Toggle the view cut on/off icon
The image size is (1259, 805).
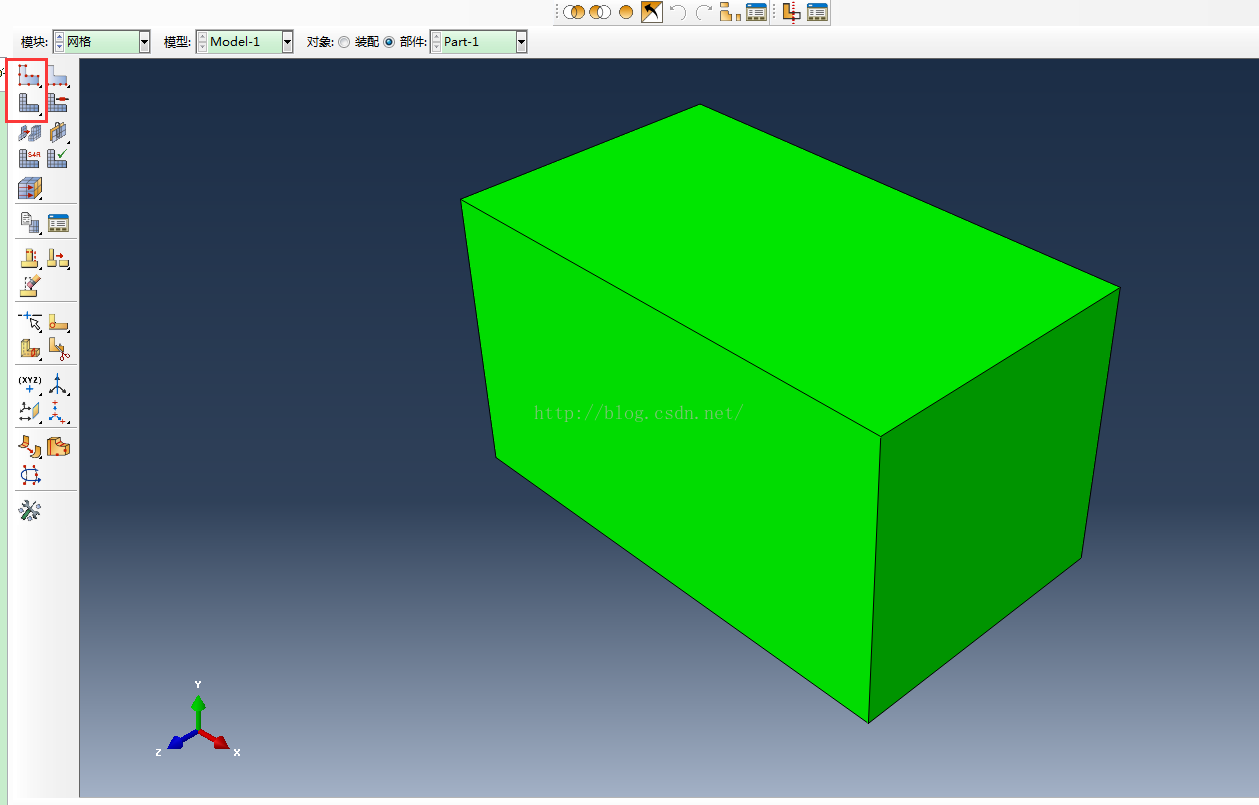[x=791, y=12]
